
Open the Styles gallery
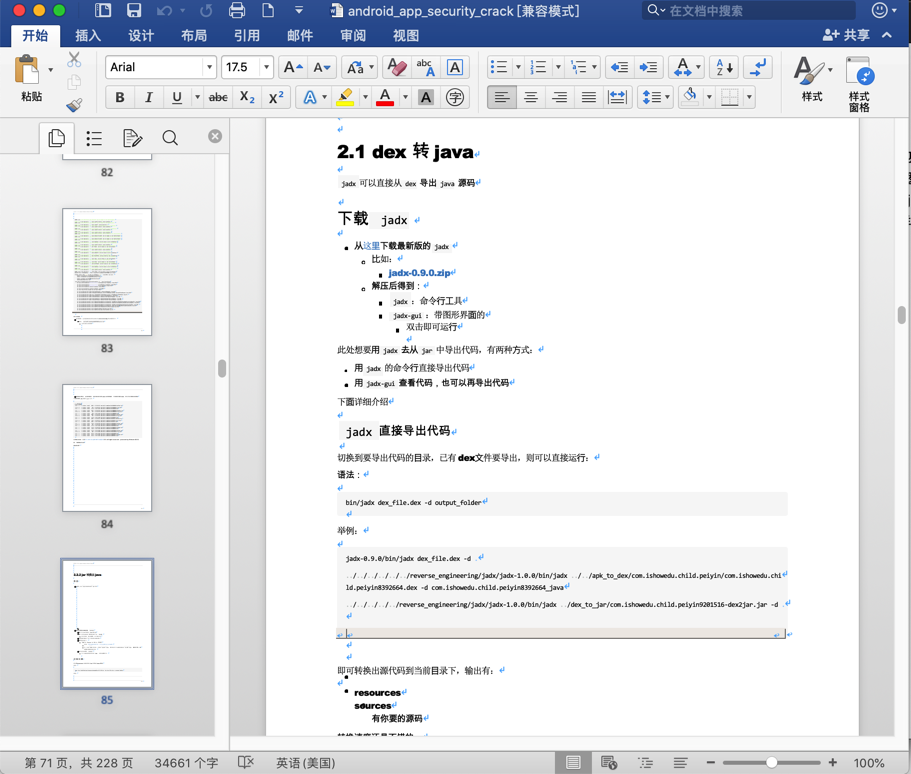812,80
